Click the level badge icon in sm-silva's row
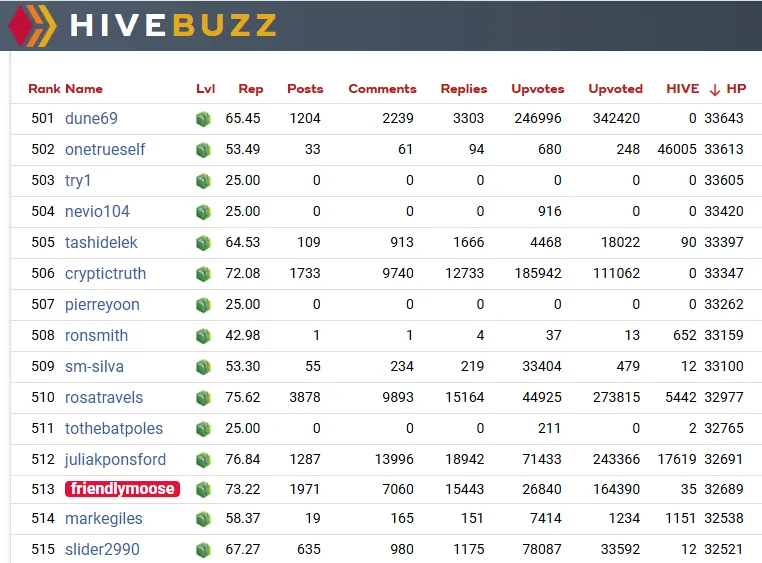Viewport: 762px width, 563px height. pos(203,367)
